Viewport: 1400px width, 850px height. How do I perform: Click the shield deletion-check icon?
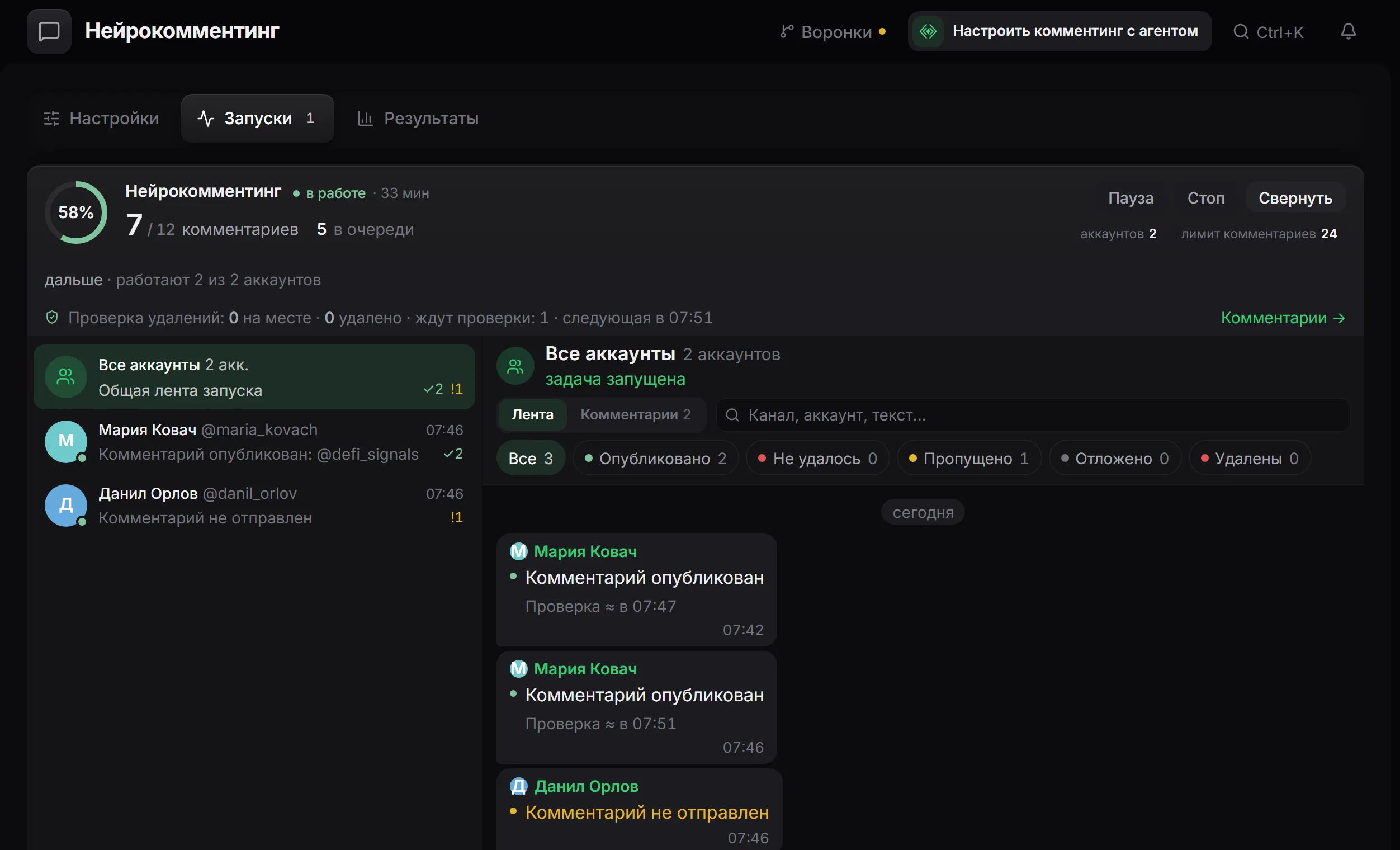(x=51, y=318)
